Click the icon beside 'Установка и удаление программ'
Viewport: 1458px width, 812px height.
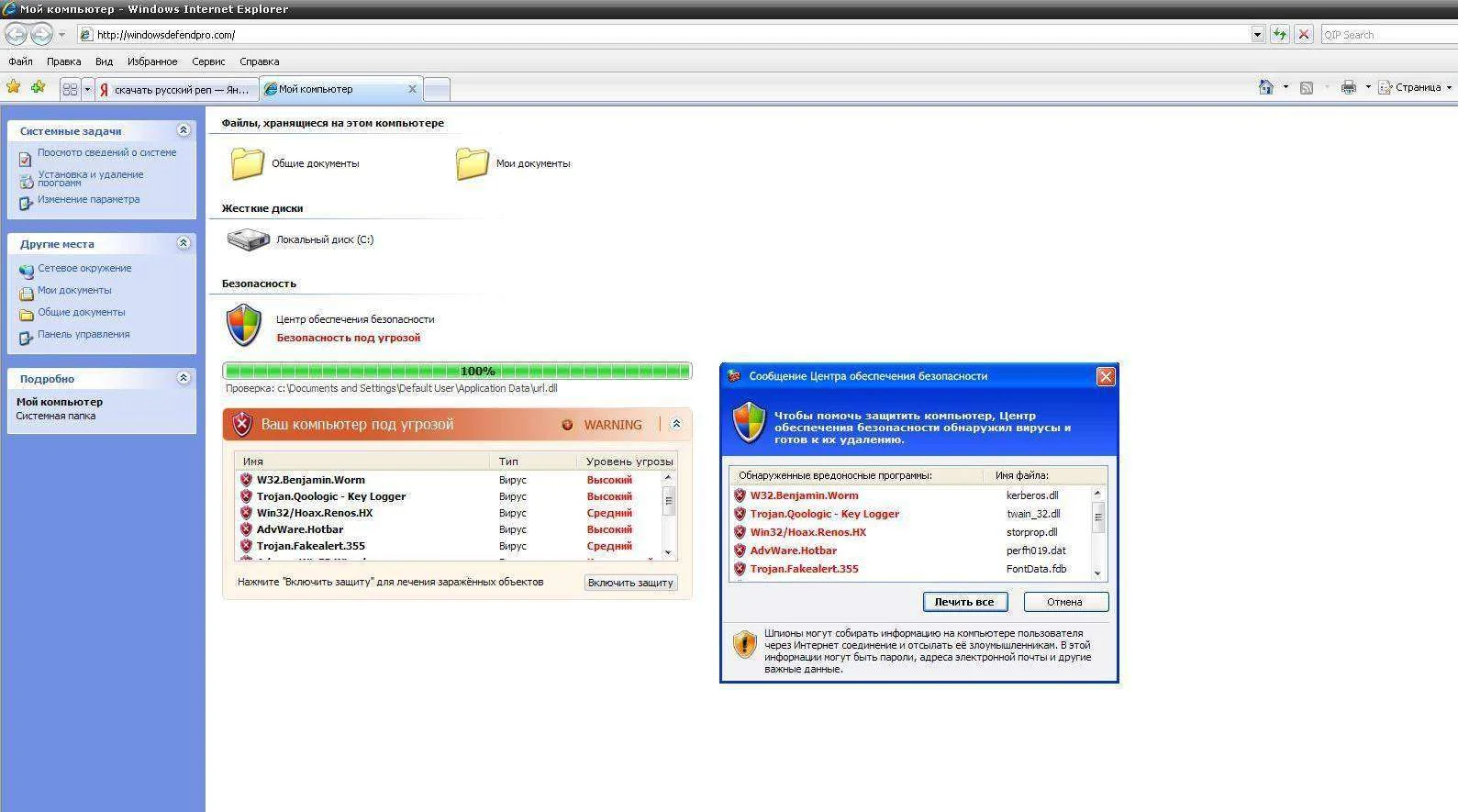pos(26,181)
